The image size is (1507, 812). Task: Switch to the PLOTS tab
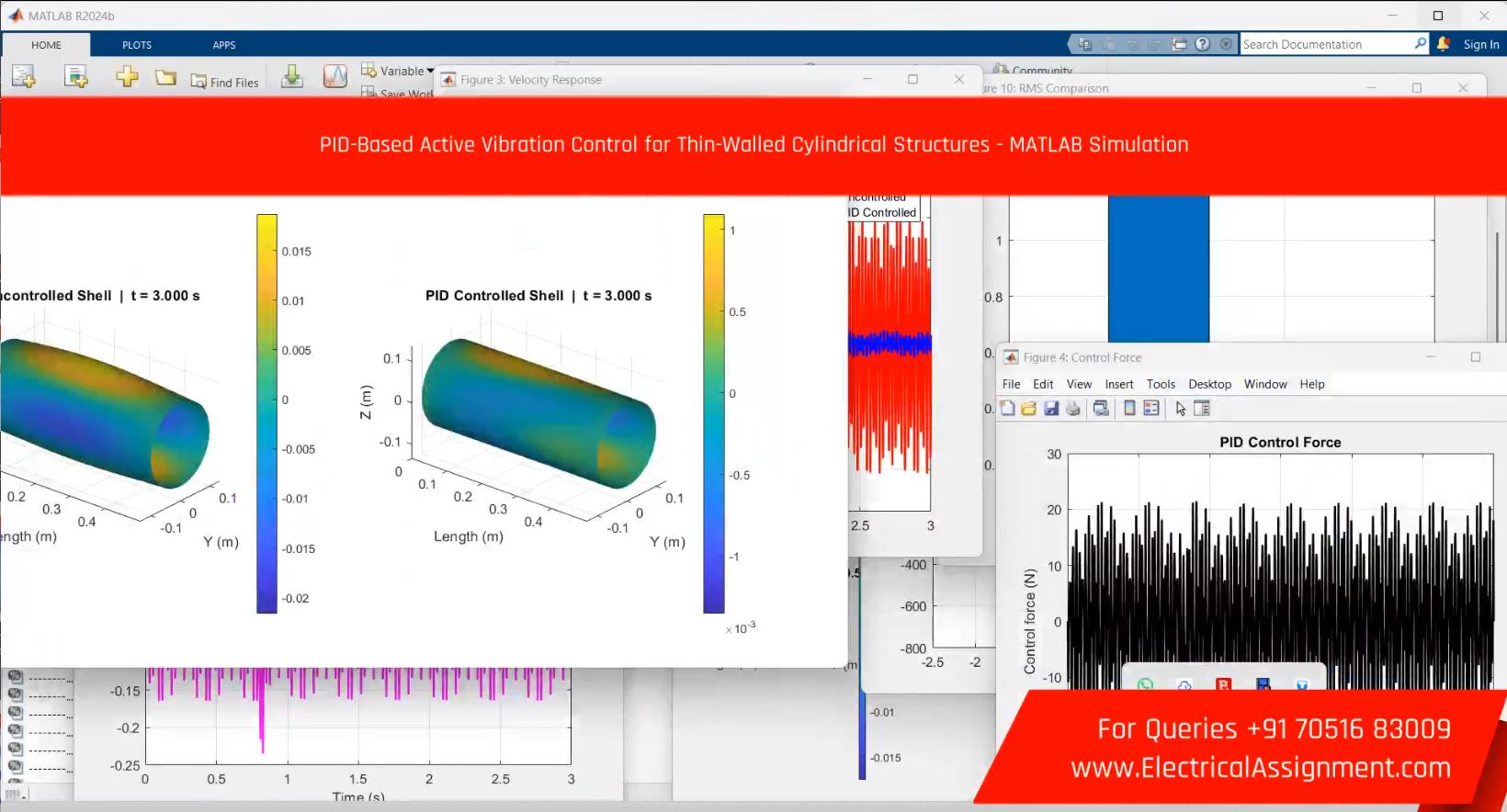coord(137,44)
